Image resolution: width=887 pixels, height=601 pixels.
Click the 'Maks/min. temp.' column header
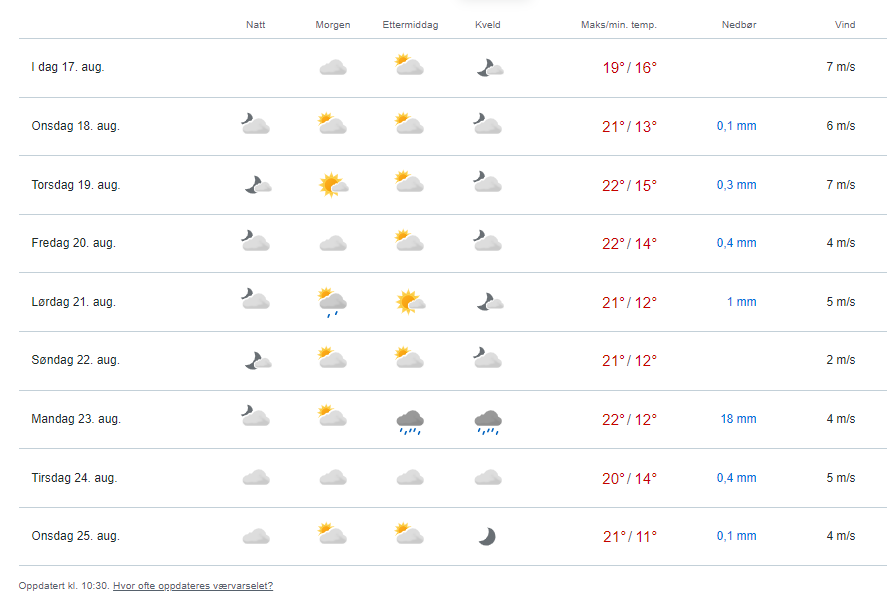point(619,25)
